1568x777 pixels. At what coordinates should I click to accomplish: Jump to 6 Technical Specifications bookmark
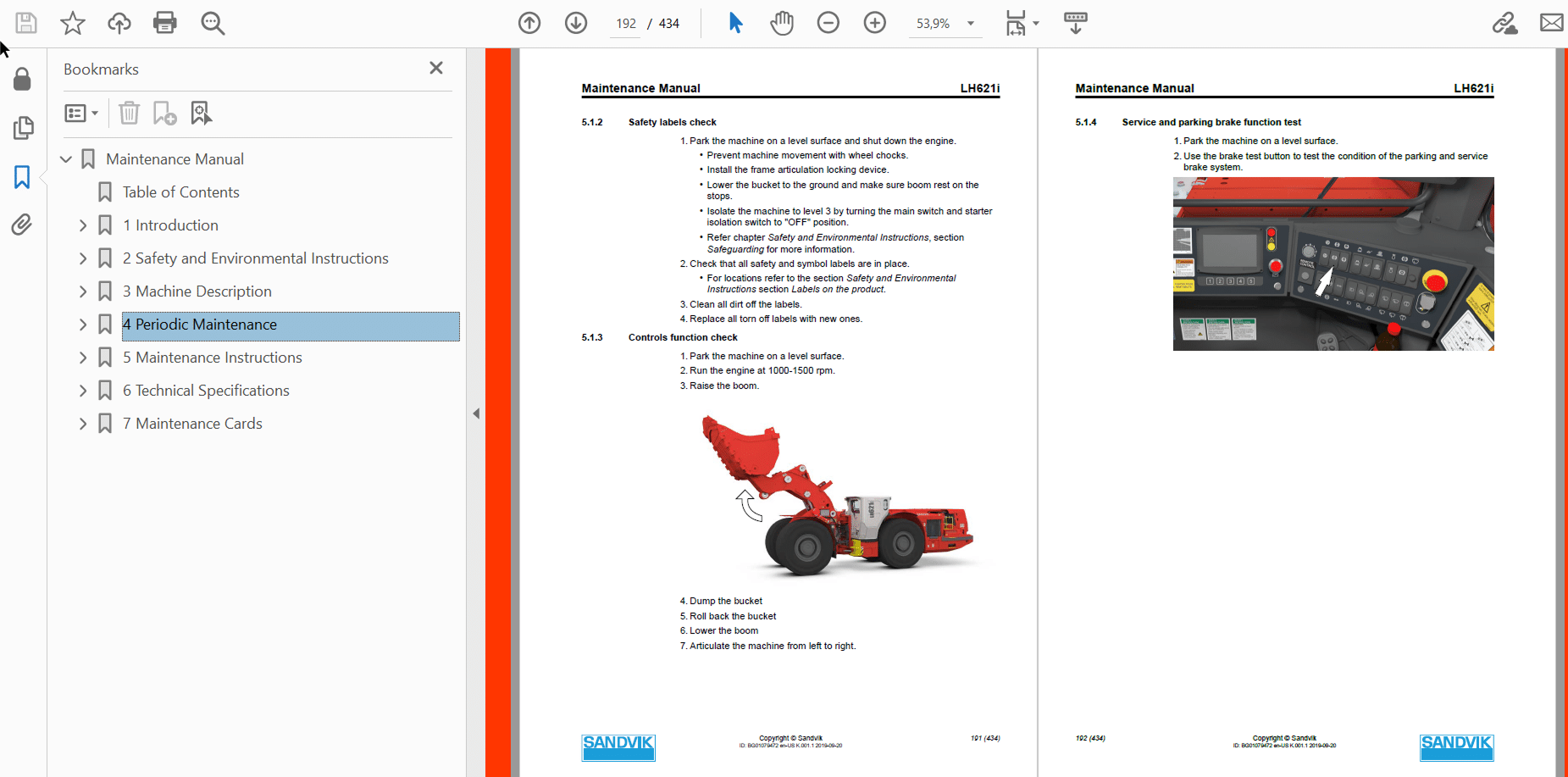[x=206, y=391]
